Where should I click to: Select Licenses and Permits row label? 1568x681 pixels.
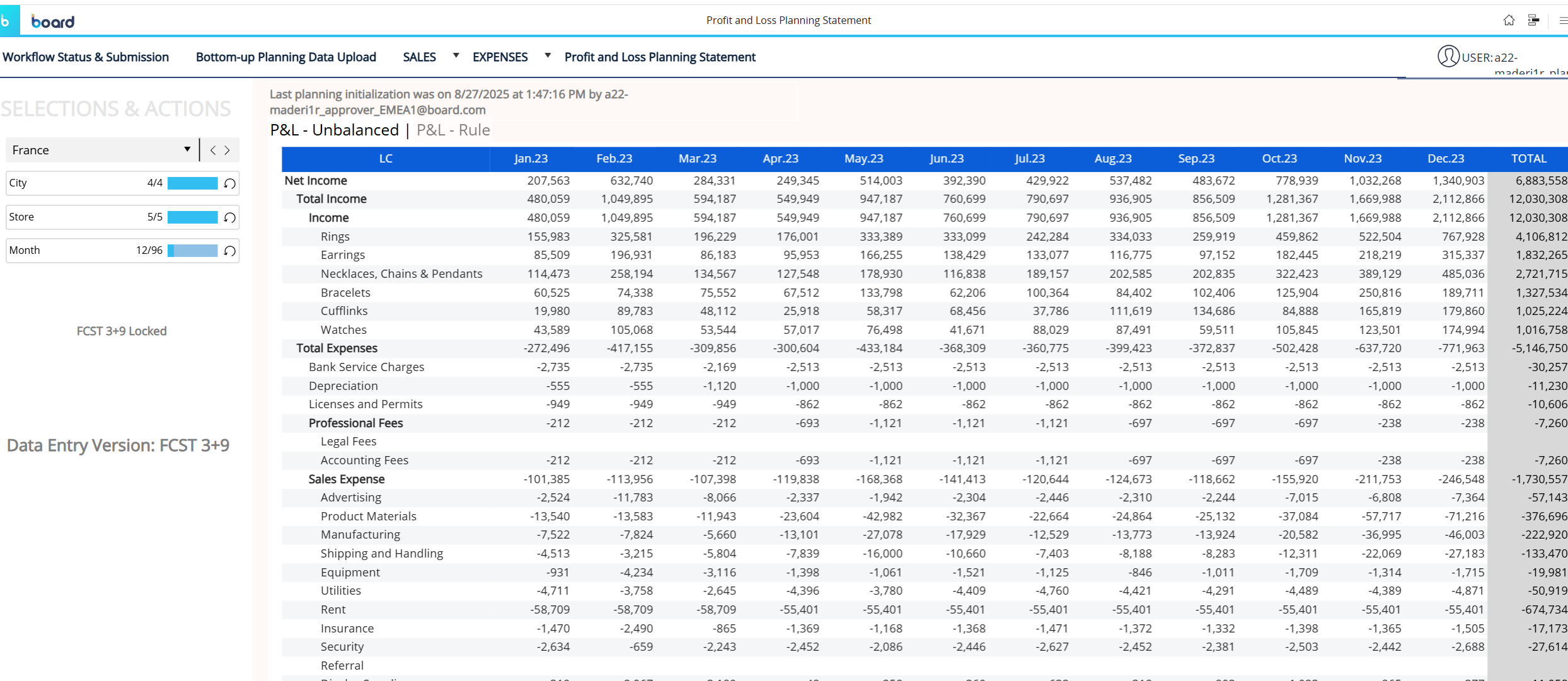click(366, 404)
